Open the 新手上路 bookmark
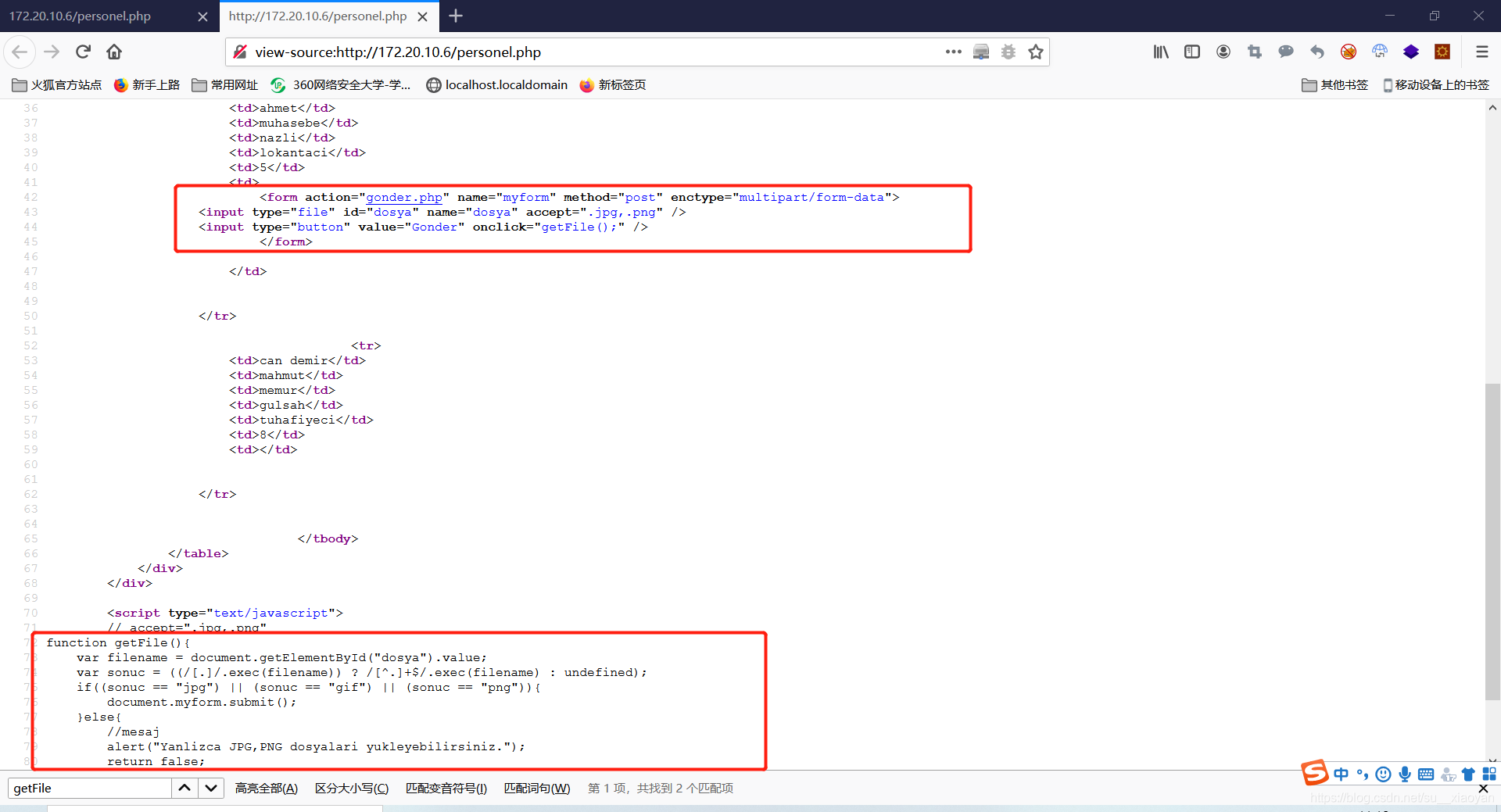Viewport: 1501px width, 812px height. tap(147, 84)
